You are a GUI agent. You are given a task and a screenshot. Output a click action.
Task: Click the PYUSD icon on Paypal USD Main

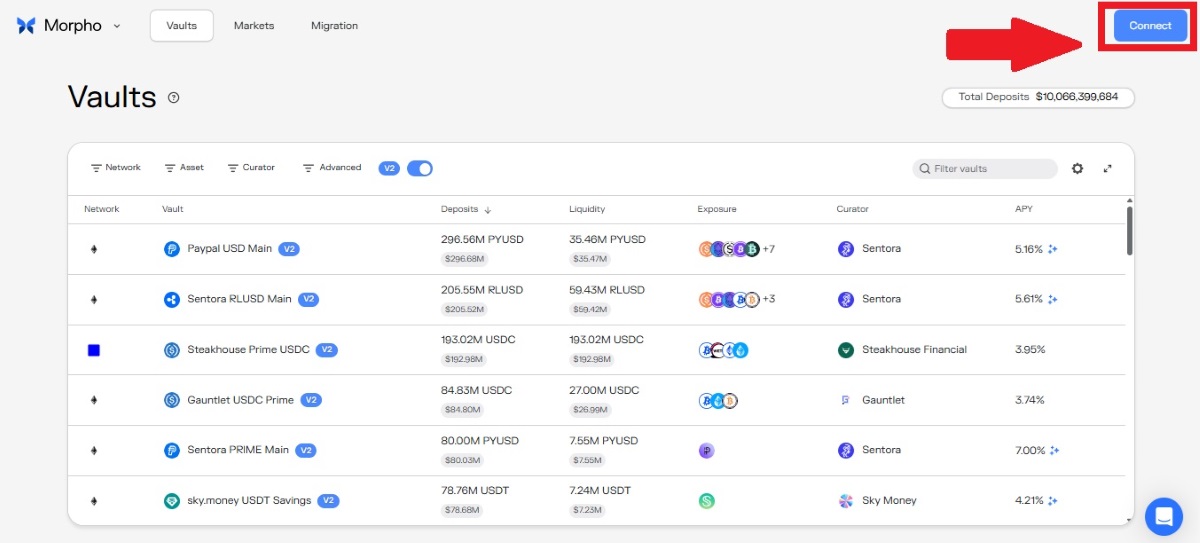tap(172, 249)
